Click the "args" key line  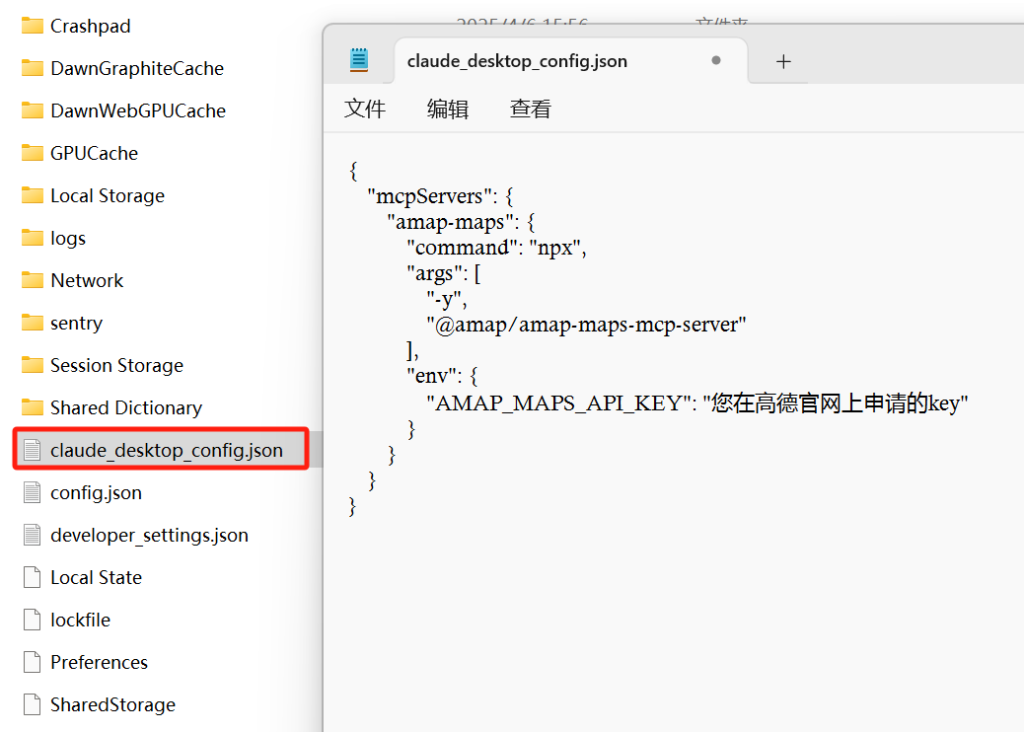(443, 274)
